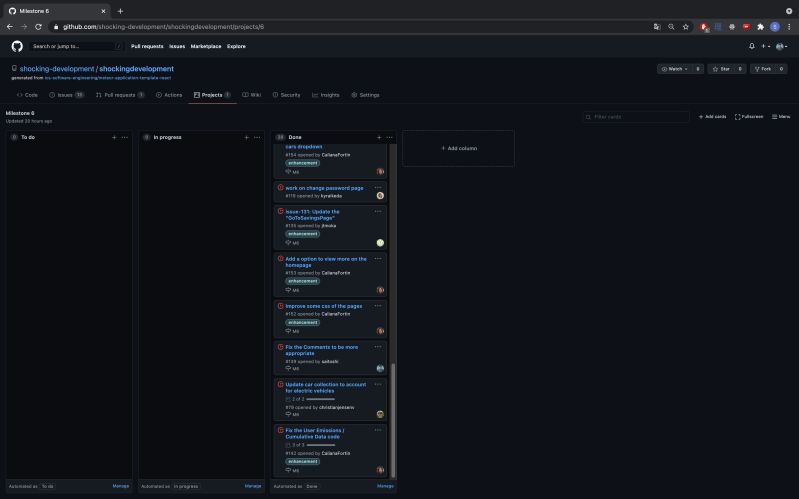This screenshot has width=799, height=499.
Task: Focus the Search or jump to field
Action: pyautogui.click(x=76, y=46)
